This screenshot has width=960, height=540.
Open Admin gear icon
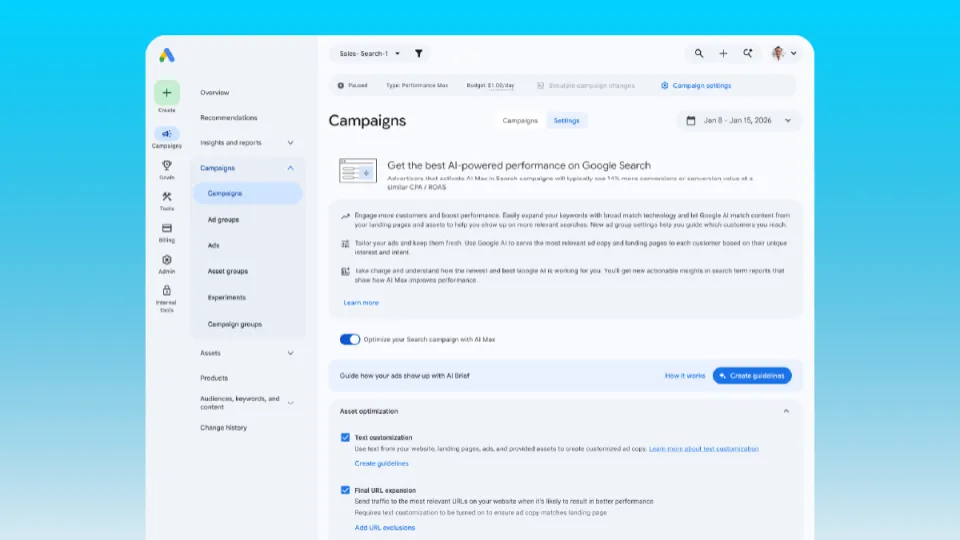tap(167, 260)
